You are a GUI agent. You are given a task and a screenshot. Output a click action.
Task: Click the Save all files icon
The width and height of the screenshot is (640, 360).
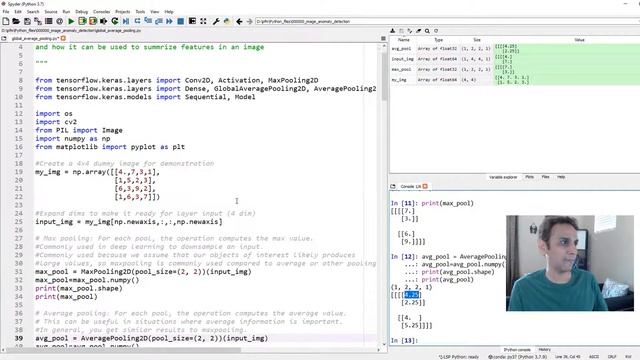click(38, 21)
